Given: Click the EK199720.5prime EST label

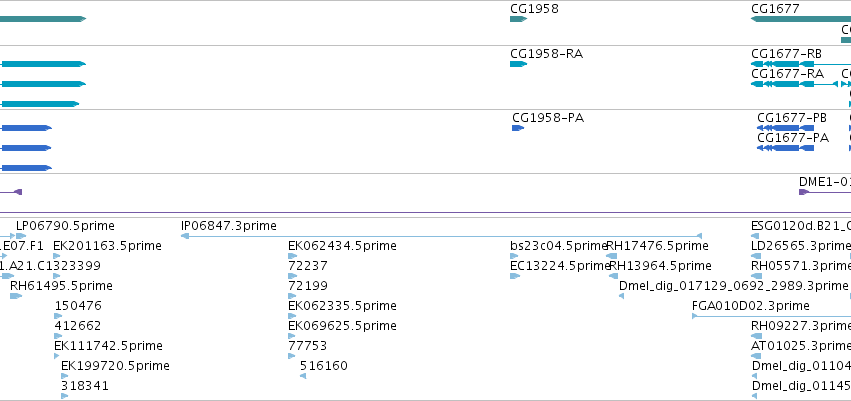Looking at the screenshot, I should pyautogui.click(x=115, y=366).
